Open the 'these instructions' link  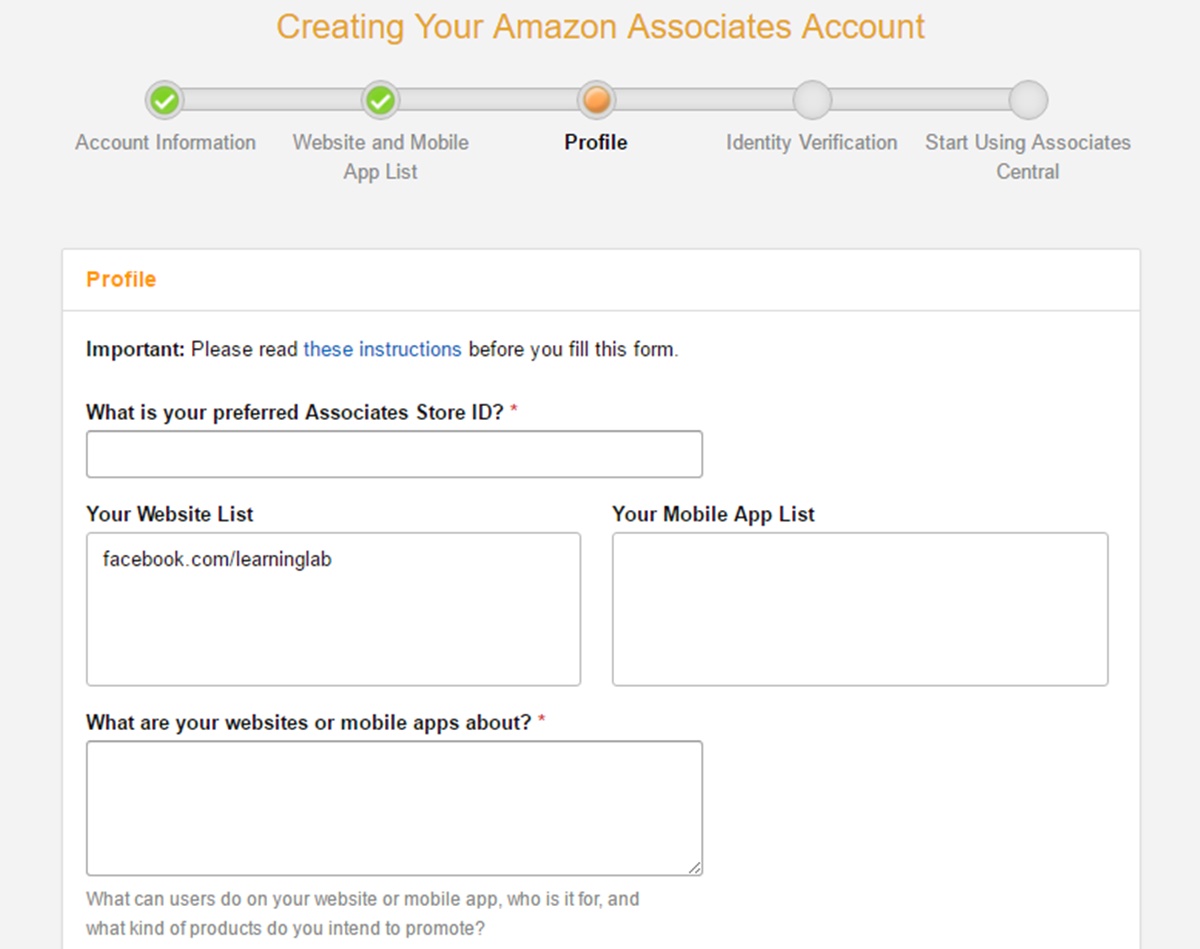coord(382,350)
